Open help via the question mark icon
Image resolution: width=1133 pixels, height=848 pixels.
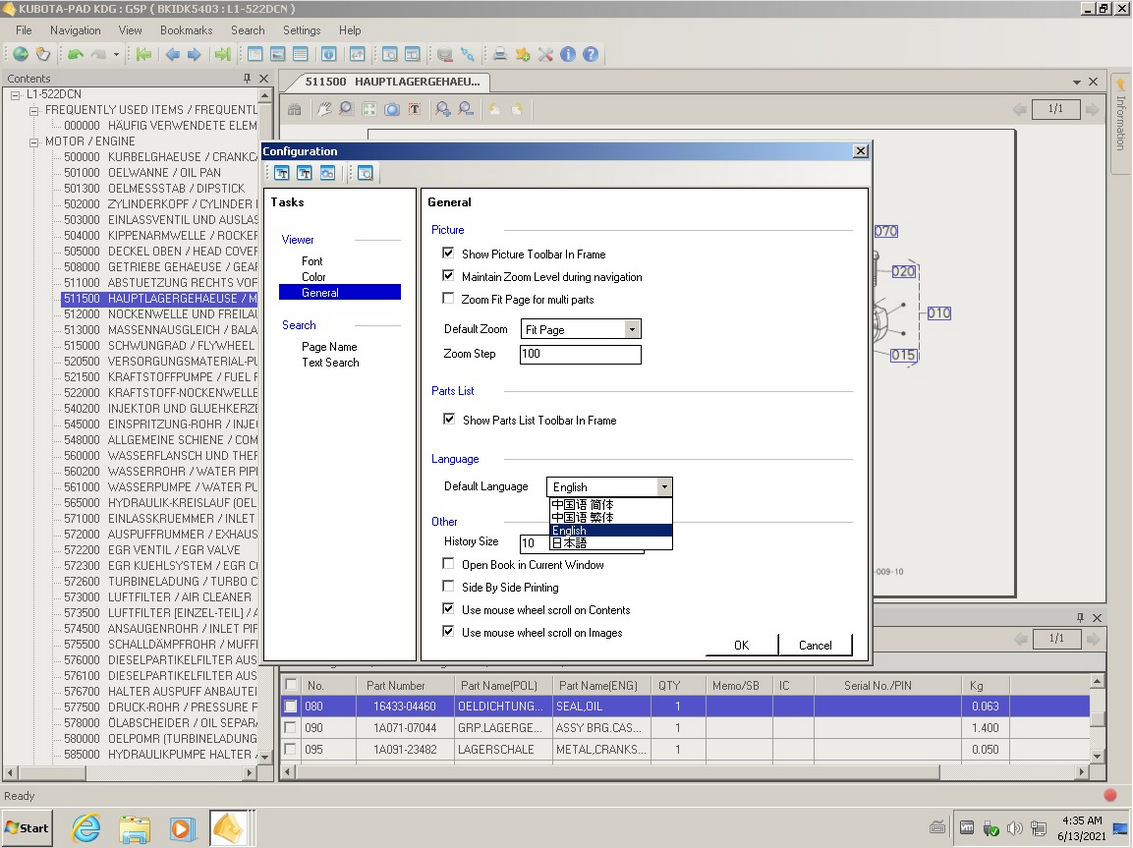click(x=590, y=54)
